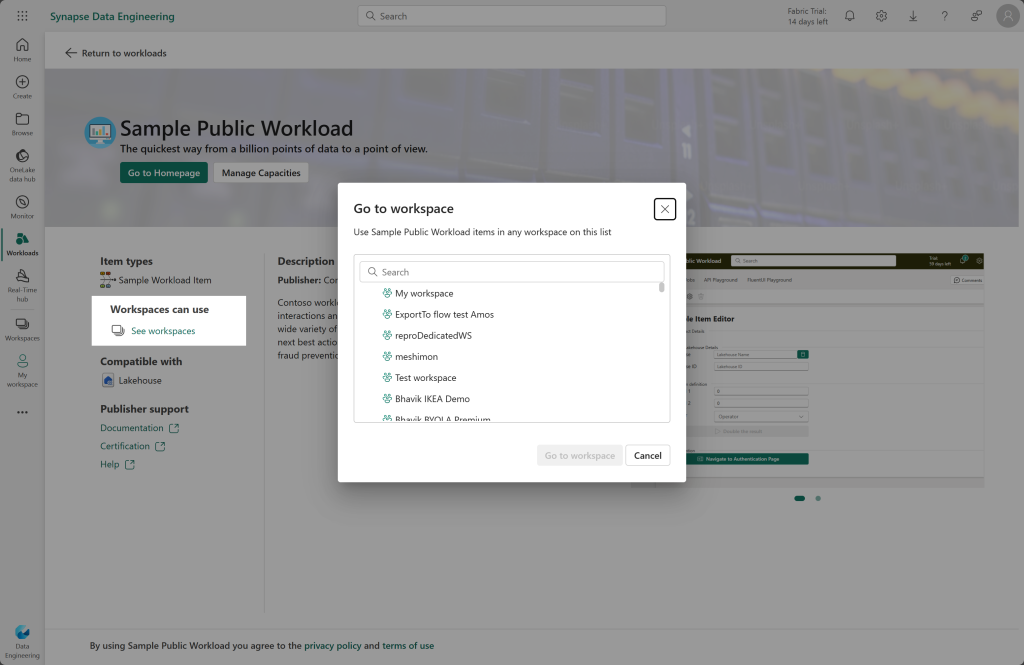The height and width of the screenshot is (665, 1024).
Task: Select Workloads in the left sidebar
Action: click(x=22, y=244)
